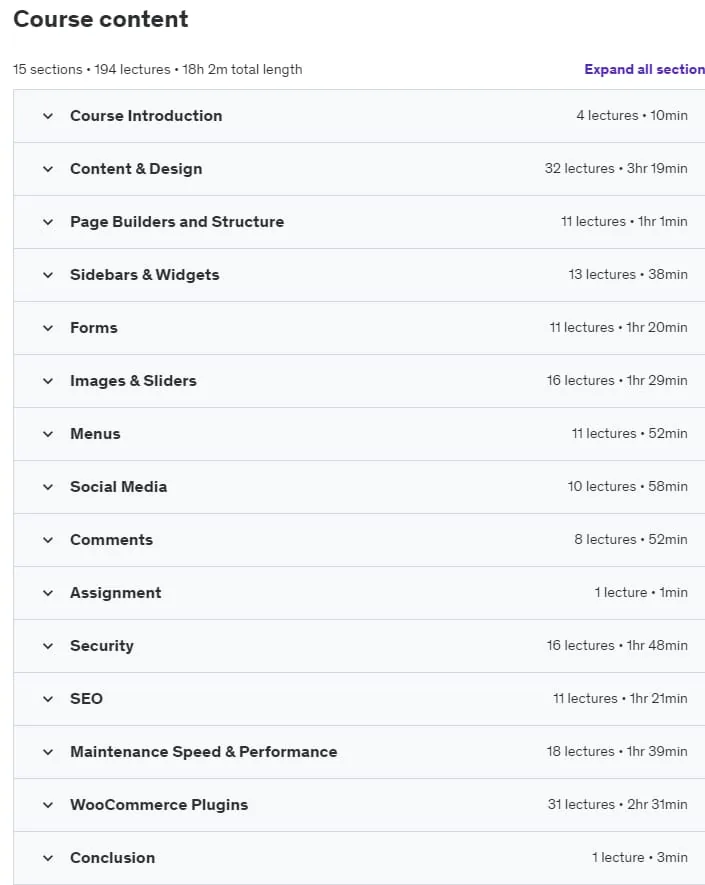This screenshot has width=705, height=885.
Task: Open the Comments section arrow
Action: pos(48,540)
